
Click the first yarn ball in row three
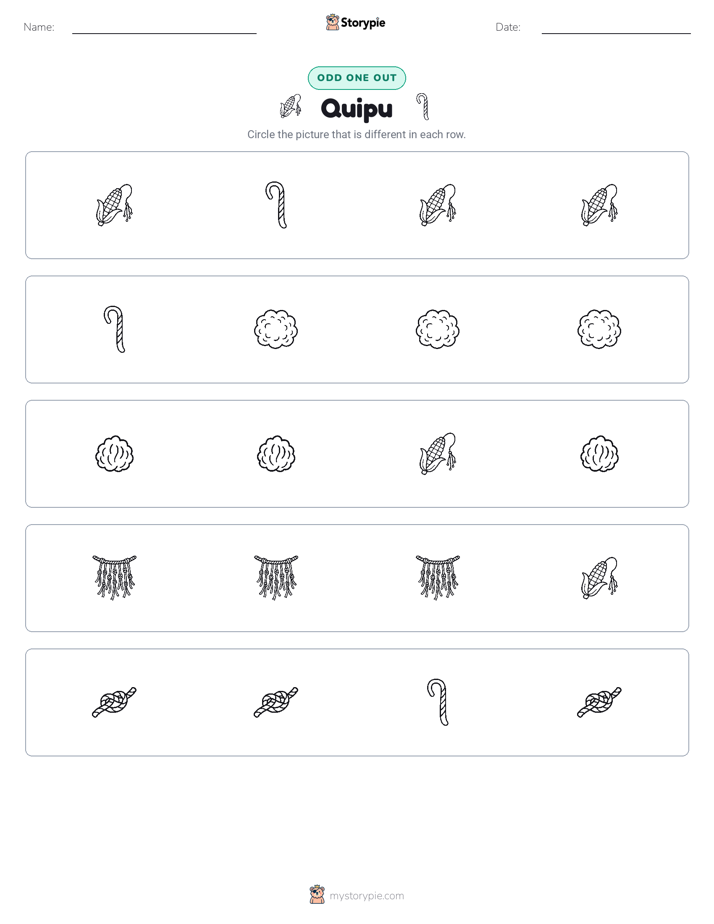click(x=114, y=454)
